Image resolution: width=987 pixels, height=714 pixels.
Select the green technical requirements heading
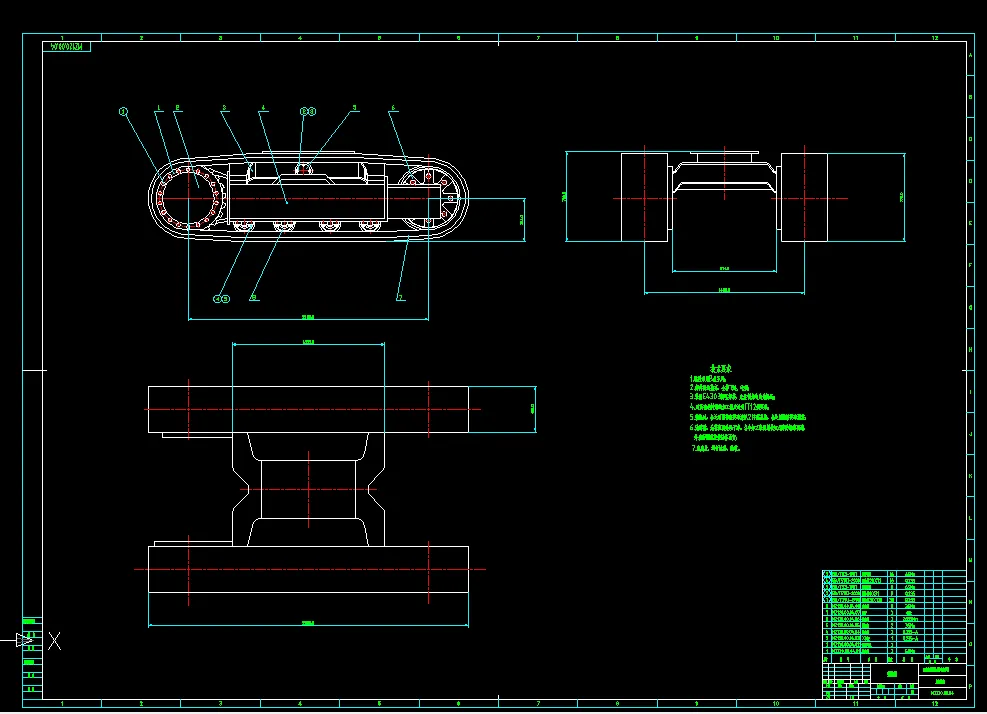click(721, 368)
